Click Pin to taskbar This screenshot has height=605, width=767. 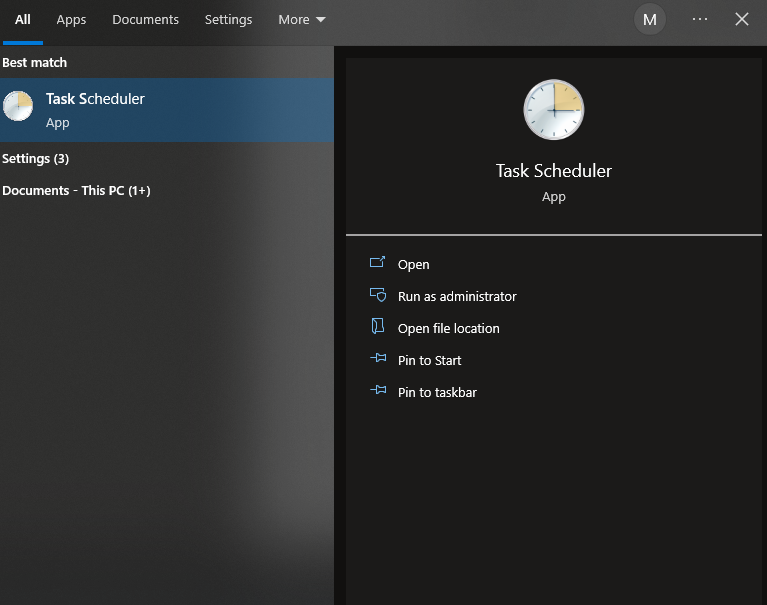point(437,392)
